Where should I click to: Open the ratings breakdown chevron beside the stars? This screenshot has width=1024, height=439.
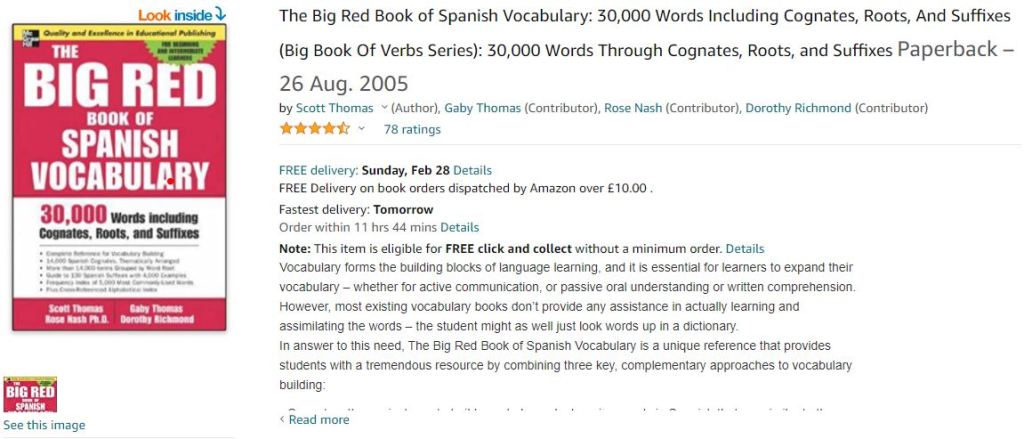pyautogui.click(x=362, y=129)
